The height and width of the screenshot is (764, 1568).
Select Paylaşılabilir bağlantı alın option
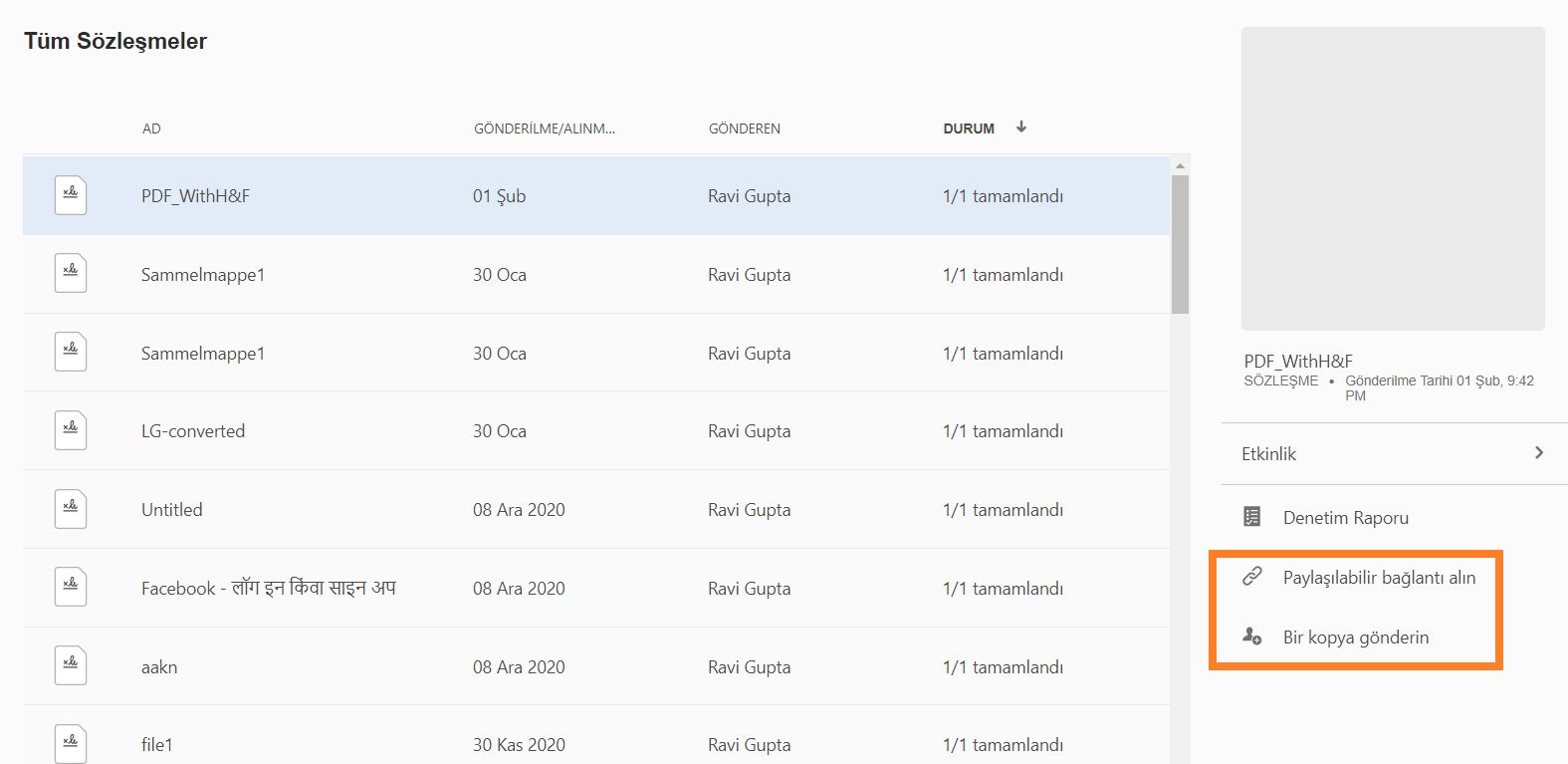tap(1379, 578)
